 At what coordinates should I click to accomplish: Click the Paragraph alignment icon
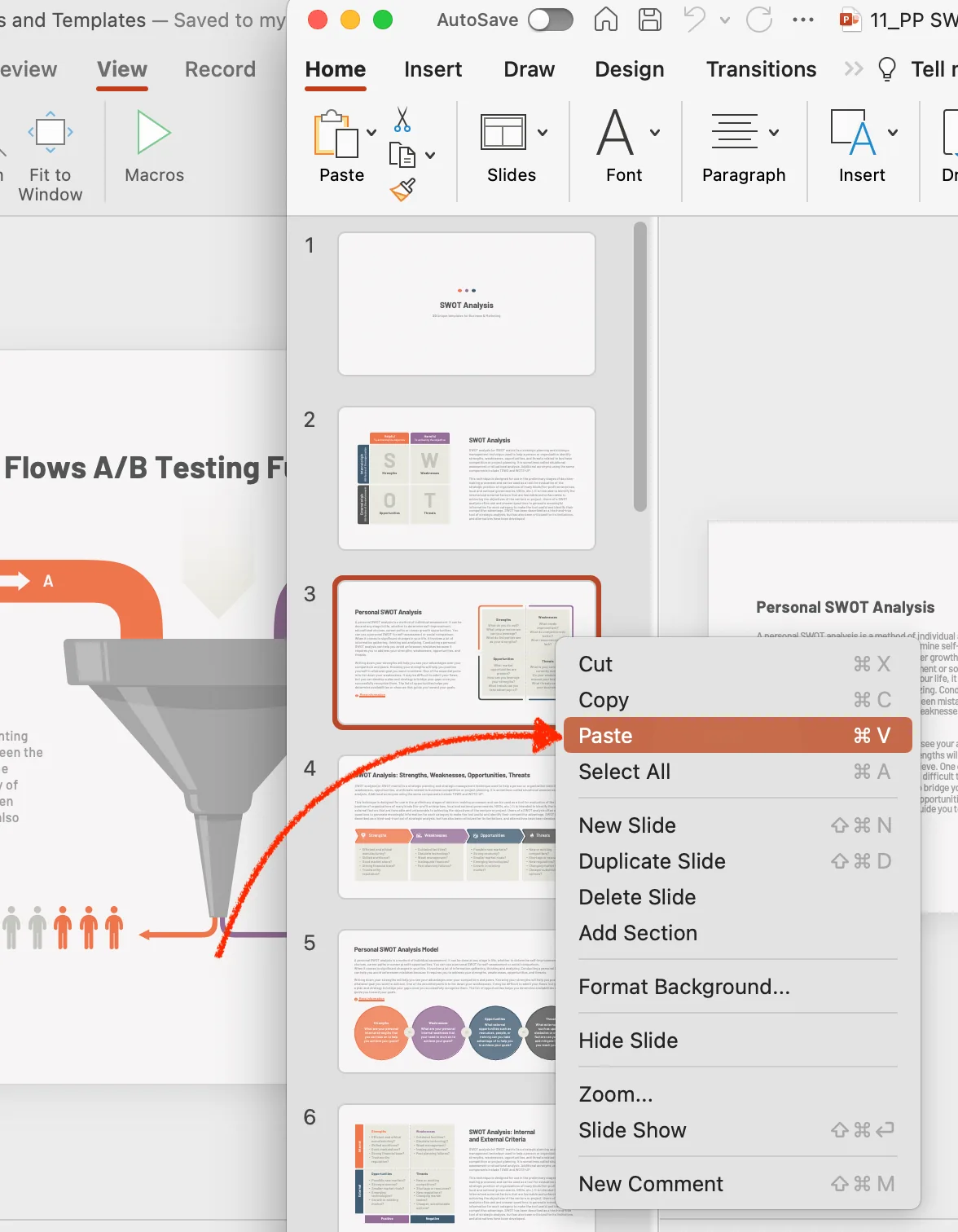735,132
